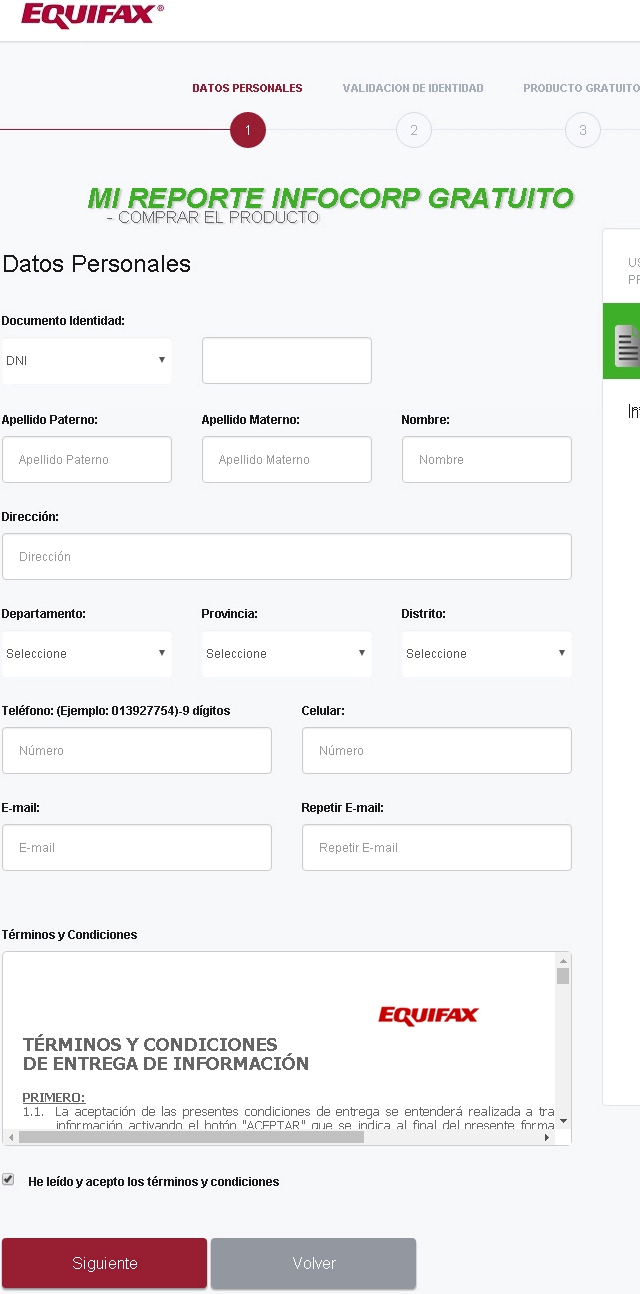
Task: Open the Distrito Seleccione dropdown
Action: pos(487,654)
